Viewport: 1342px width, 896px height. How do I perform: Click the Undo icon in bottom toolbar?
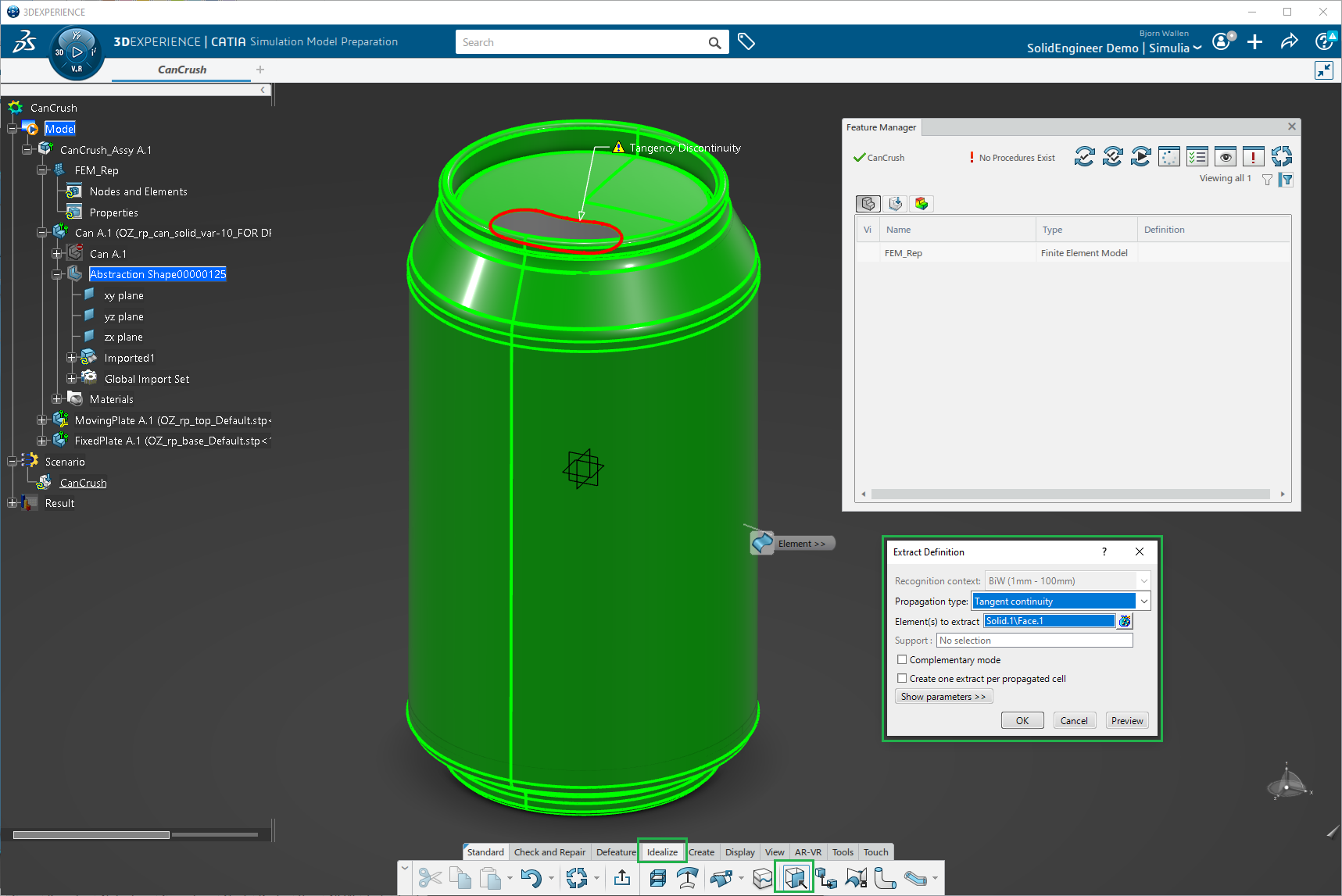pyautogui.click(x=531, y=879)
